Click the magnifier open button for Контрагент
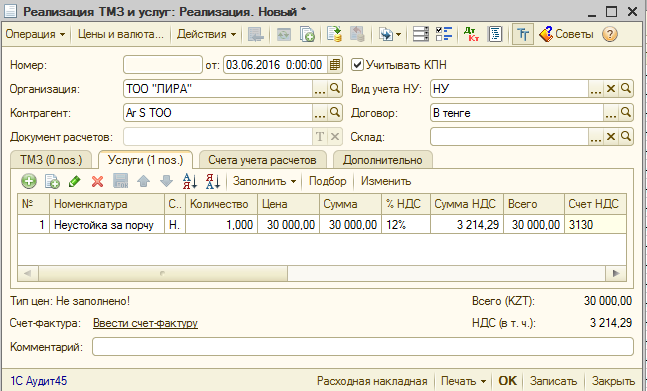Screen dimensions: 647x391 (x=335, y=113)
